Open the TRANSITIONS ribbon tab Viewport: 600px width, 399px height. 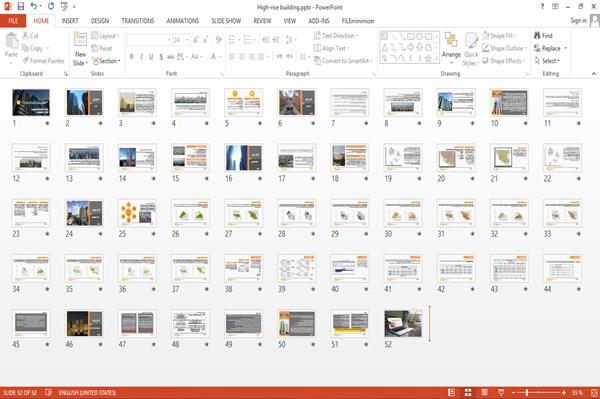coord(138,21)
